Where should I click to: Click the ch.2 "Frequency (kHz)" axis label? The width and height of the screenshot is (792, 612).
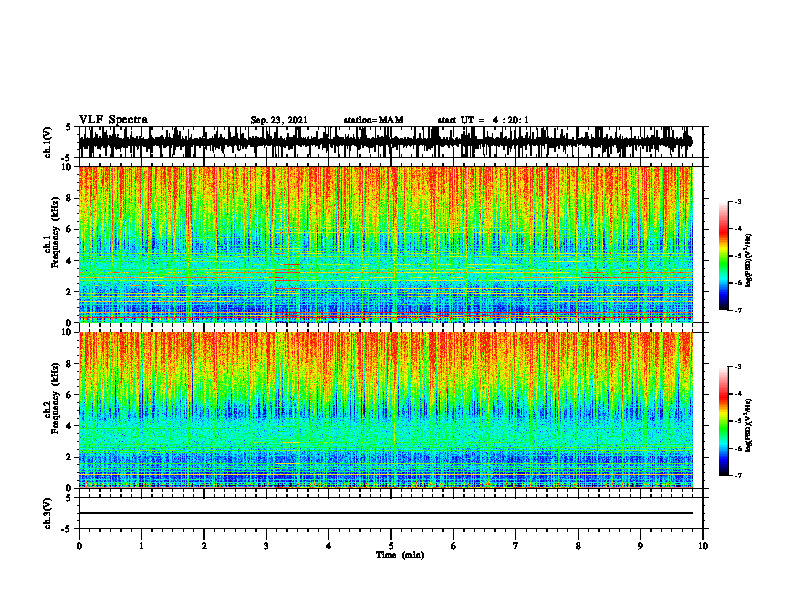pos(55,397)
